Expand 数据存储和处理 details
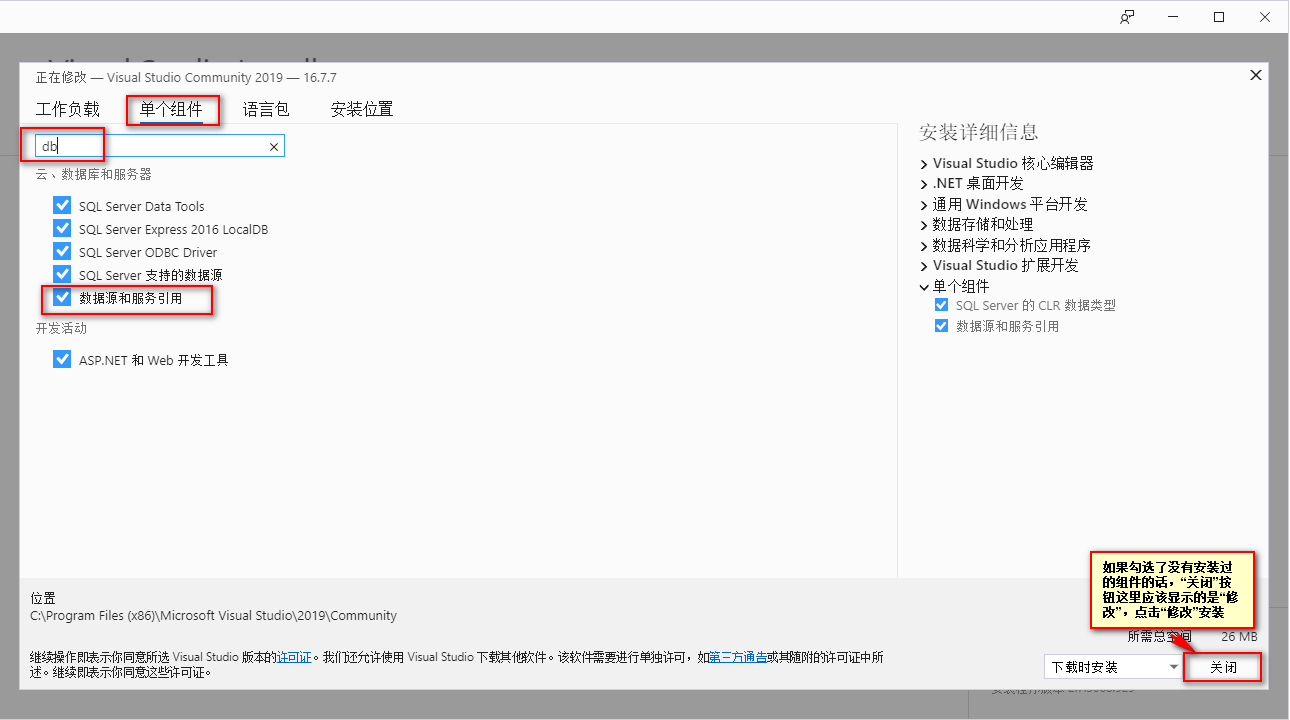The height and width of the screenshot is (720, 1290). 924,225
